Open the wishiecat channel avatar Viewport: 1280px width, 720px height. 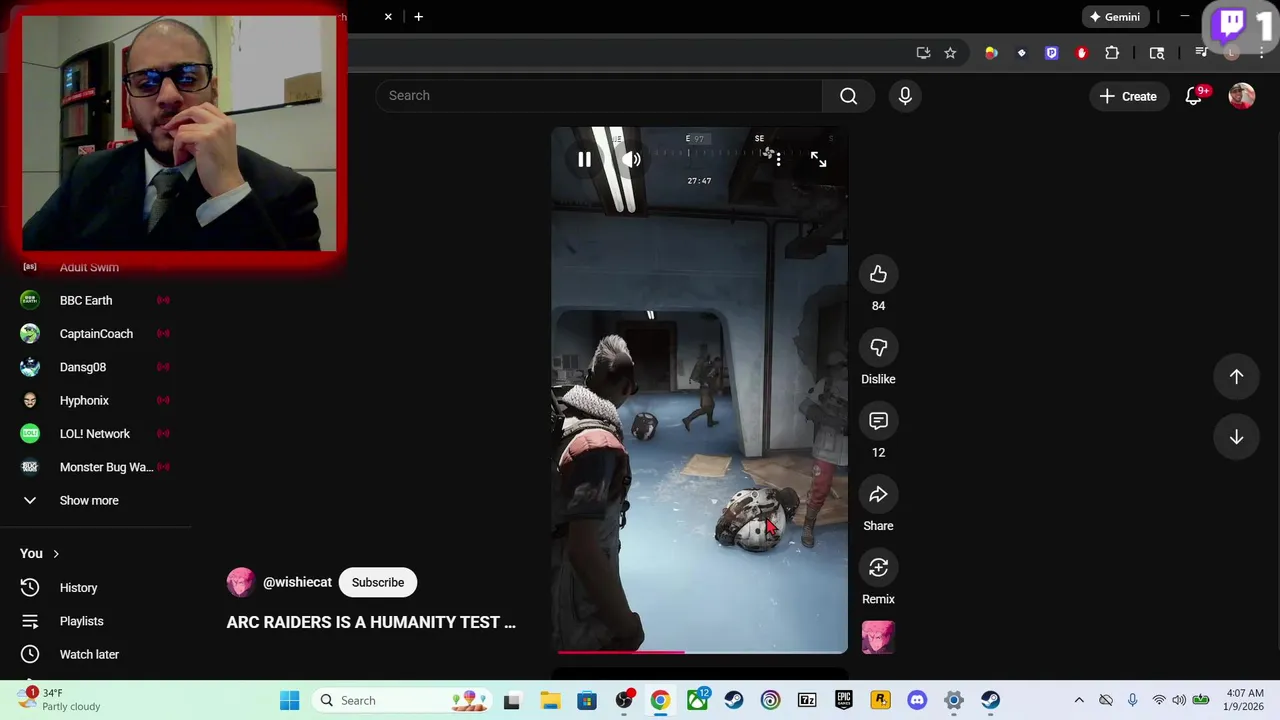[x=241, y=582]
